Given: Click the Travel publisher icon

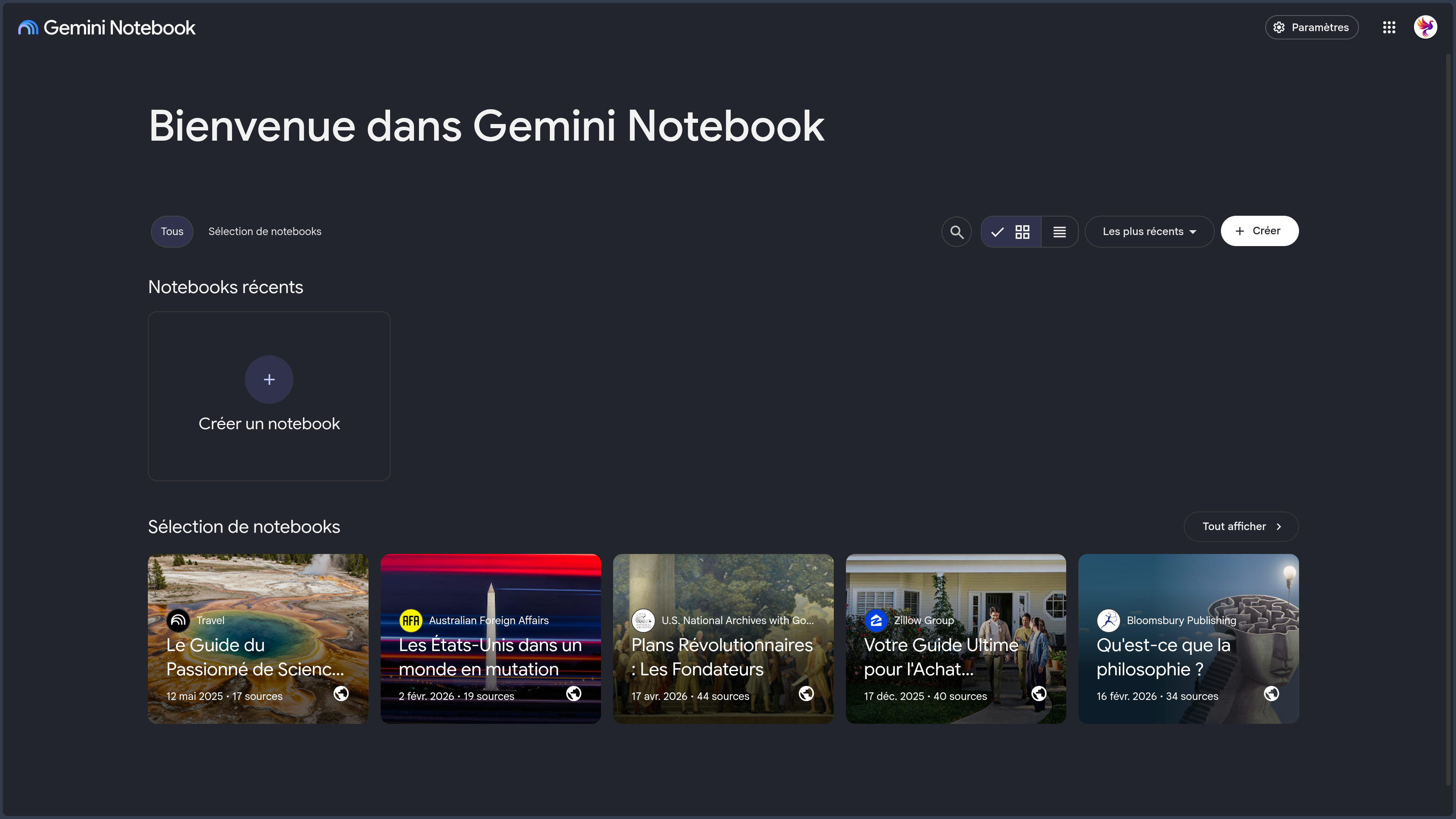Looking at the screenshot, I should tap(178, 621).
